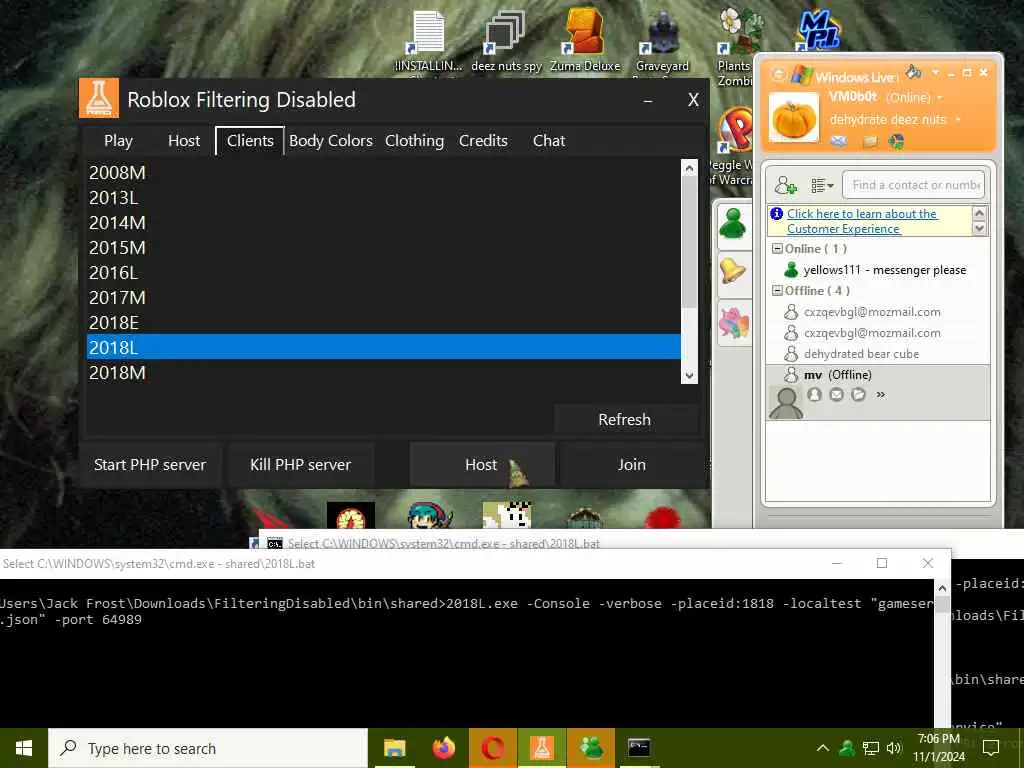Viewport: 1024px width, 768px height.
Task: Open the Customer Experience link
Action: point(862,221)
